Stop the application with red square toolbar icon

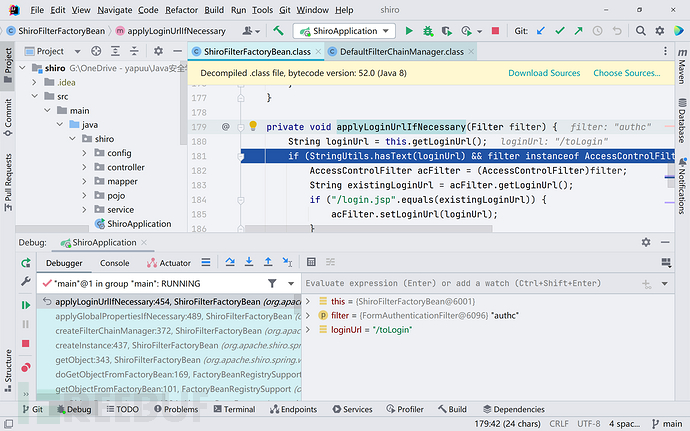495,31
